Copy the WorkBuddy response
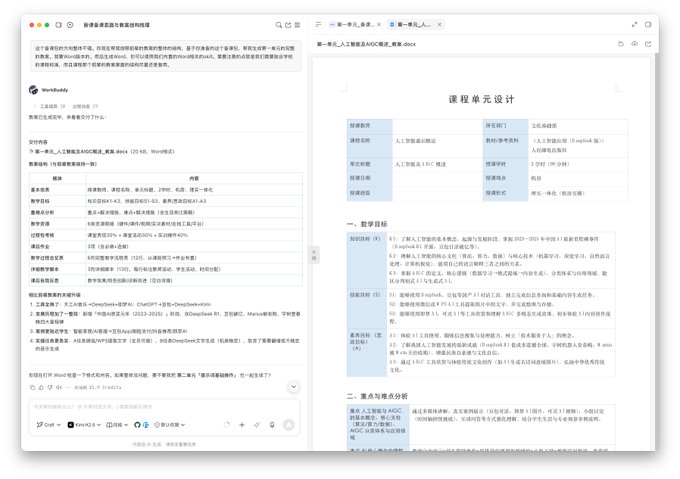 33,388
